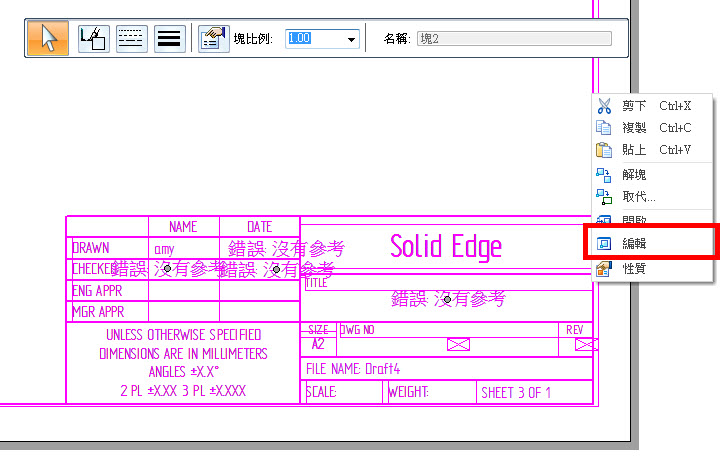Screen dimensions: 725x465
Task: Click the A2 size cell
Action: coord(318,344)
